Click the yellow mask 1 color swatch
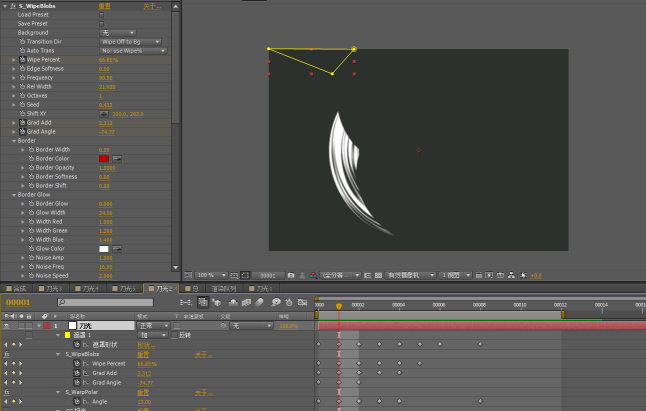Image resolution: width=646 pixels, height=411 pixels. pos(68,335)
